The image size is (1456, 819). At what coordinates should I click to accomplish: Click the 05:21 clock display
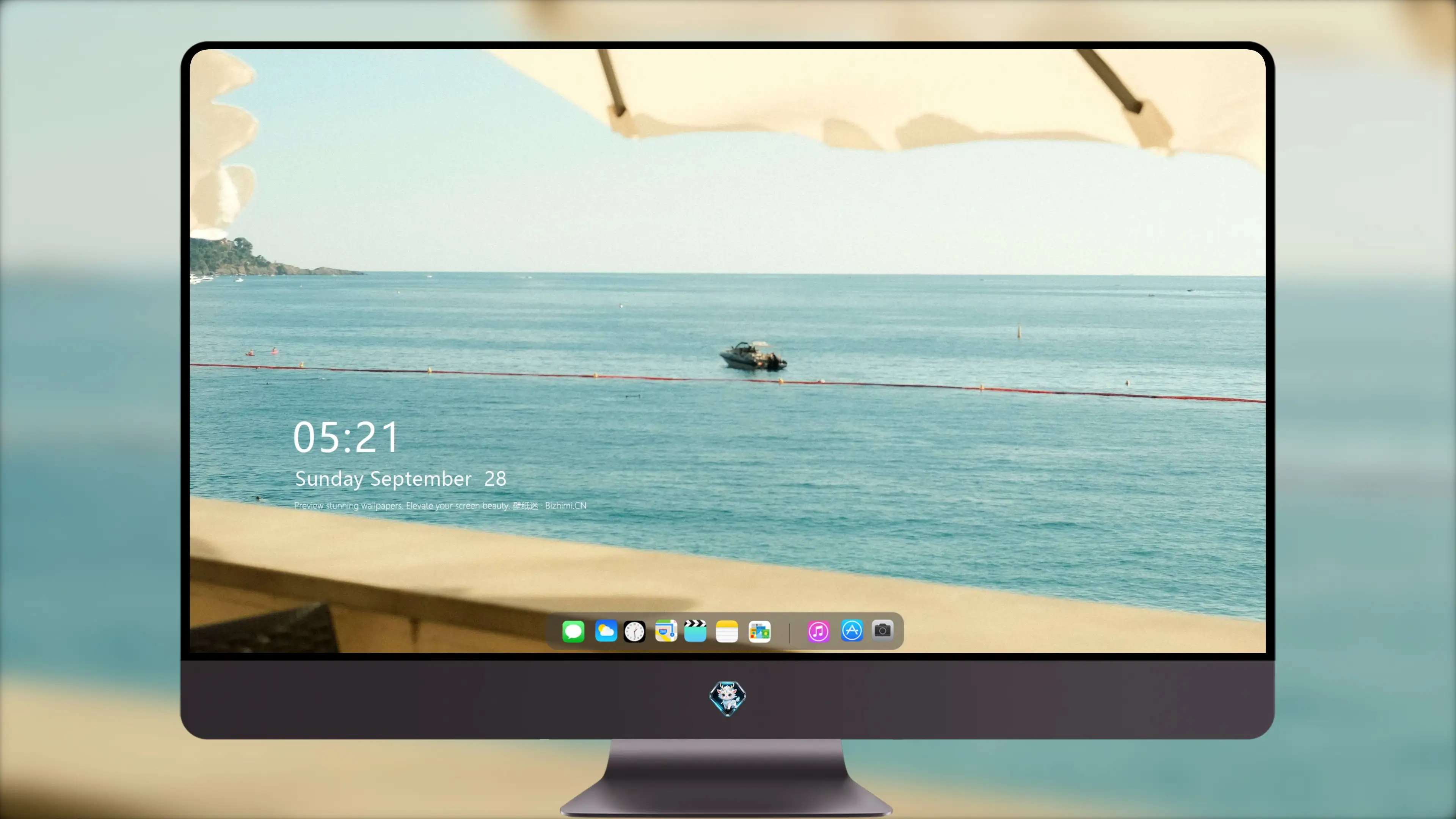346,437
